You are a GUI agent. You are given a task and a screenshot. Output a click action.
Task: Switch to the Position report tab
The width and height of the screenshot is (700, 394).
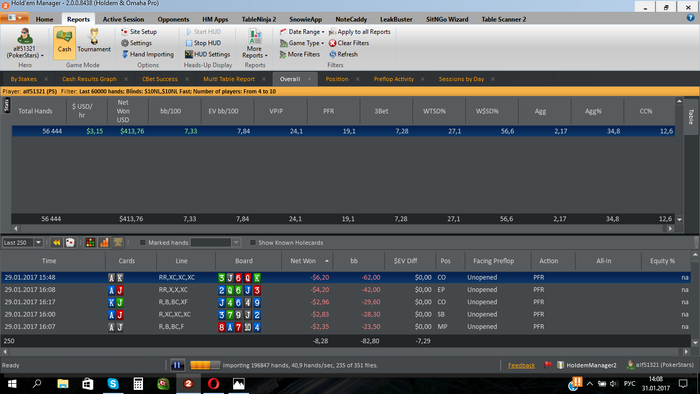[337, 79]
